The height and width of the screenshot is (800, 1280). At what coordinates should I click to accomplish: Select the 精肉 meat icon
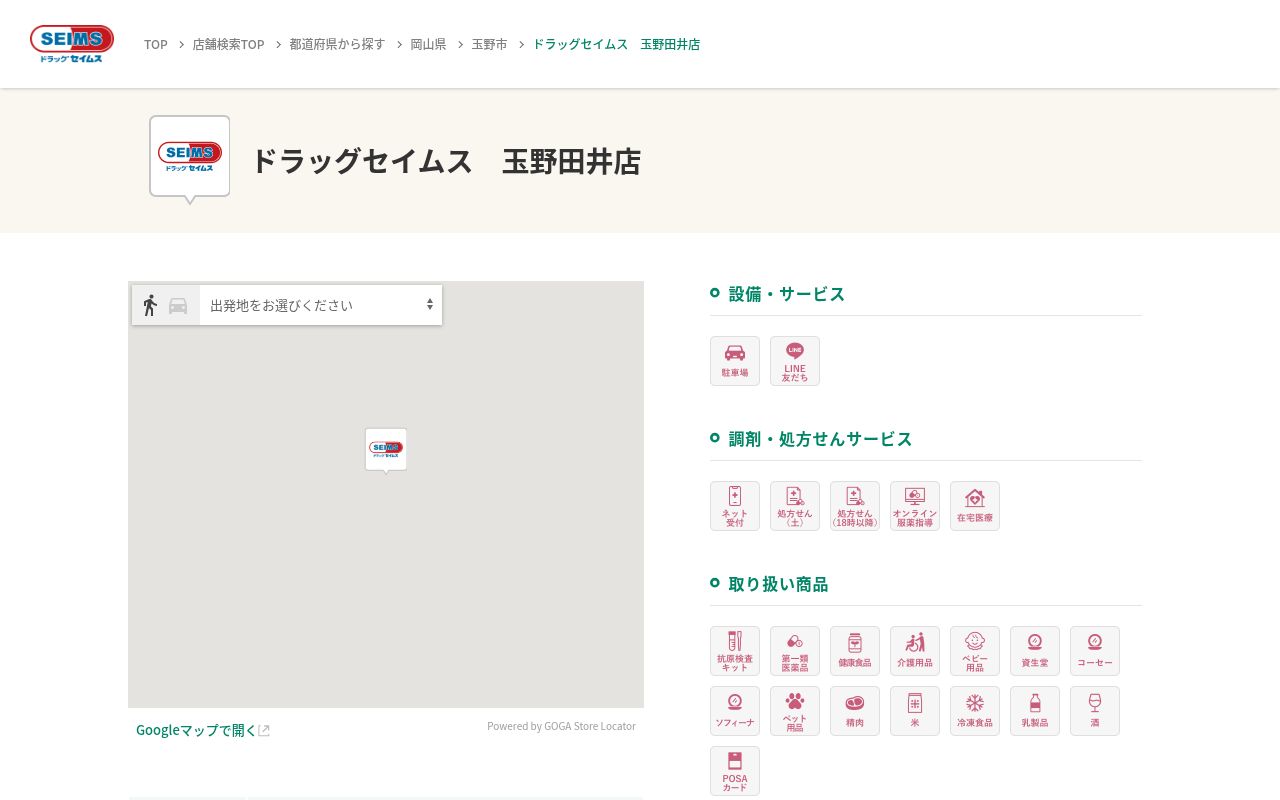855,711
